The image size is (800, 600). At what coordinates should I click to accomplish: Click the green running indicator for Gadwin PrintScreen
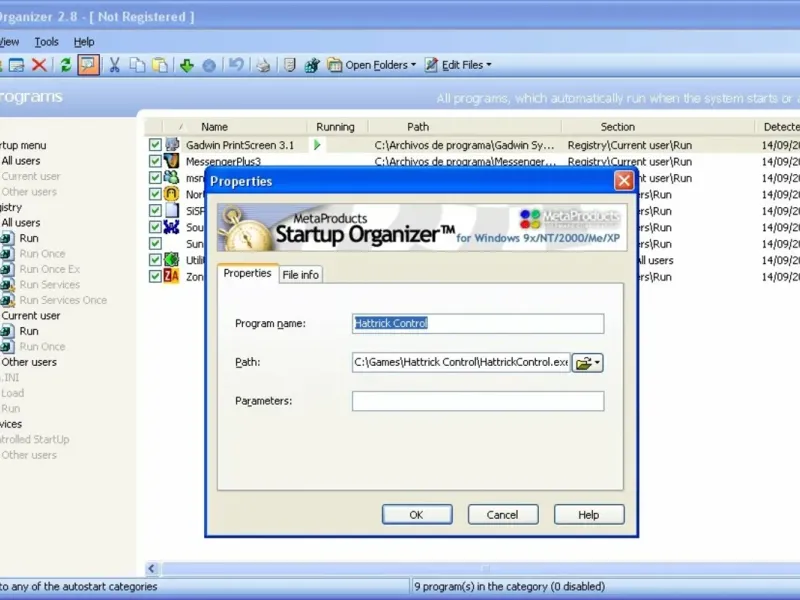click(x=317, y=145)
